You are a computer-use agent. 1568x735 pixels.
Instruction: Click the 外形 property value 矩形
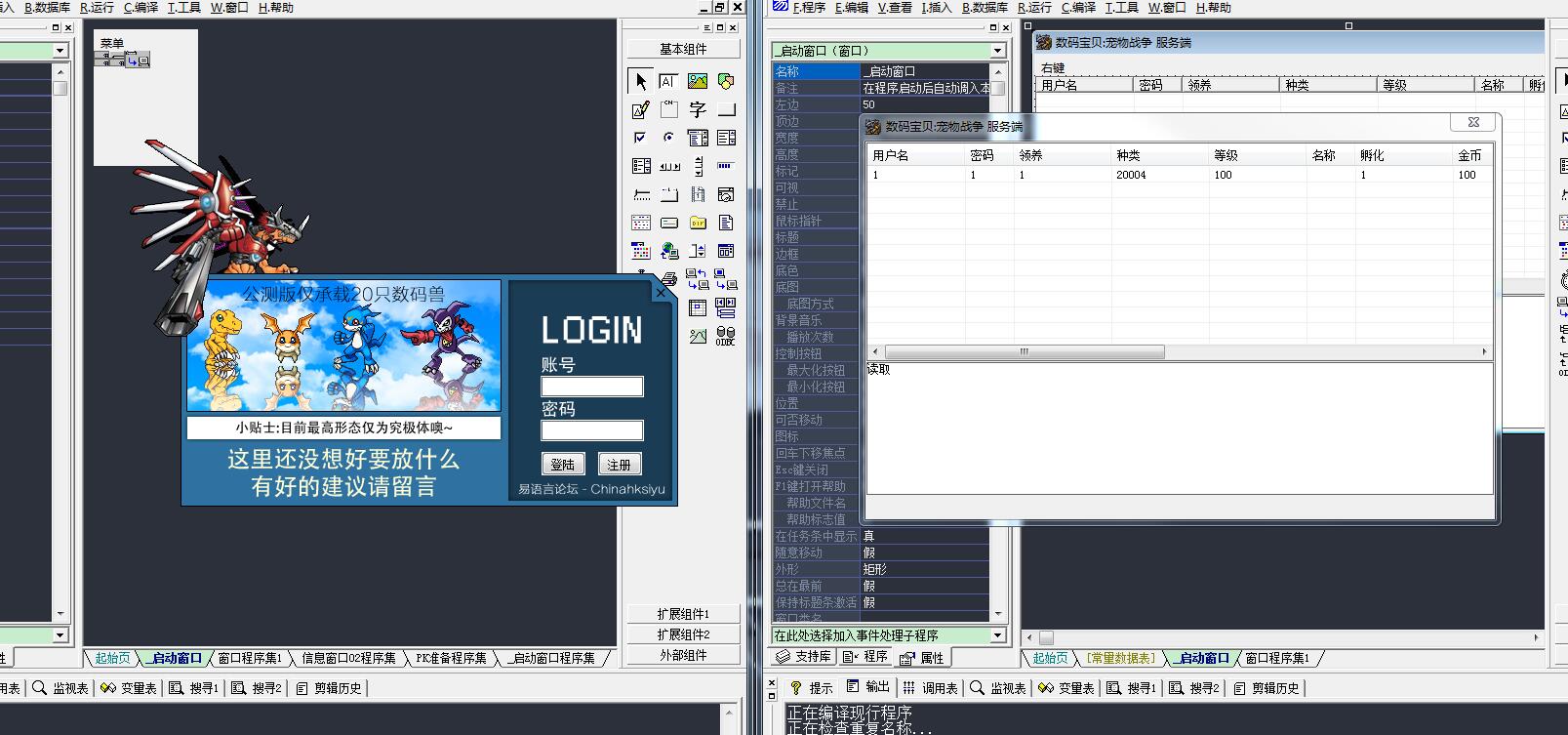click(924, 569)
